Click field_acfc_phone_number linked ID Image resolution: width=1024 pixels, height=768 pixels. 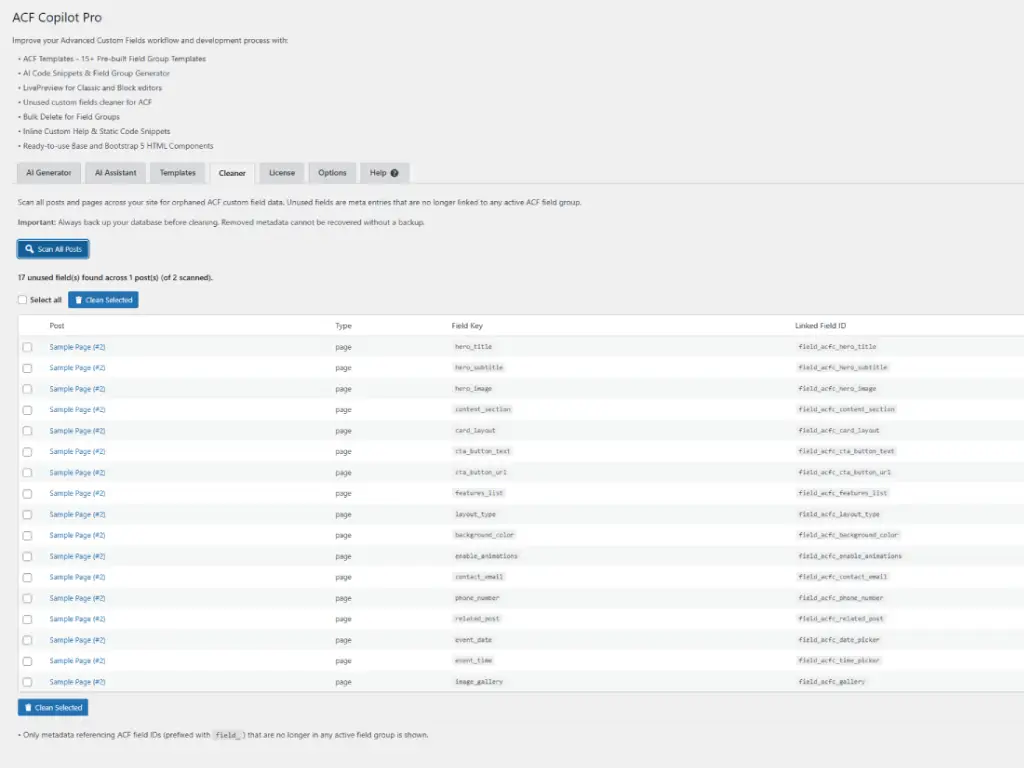click(840, 598)
